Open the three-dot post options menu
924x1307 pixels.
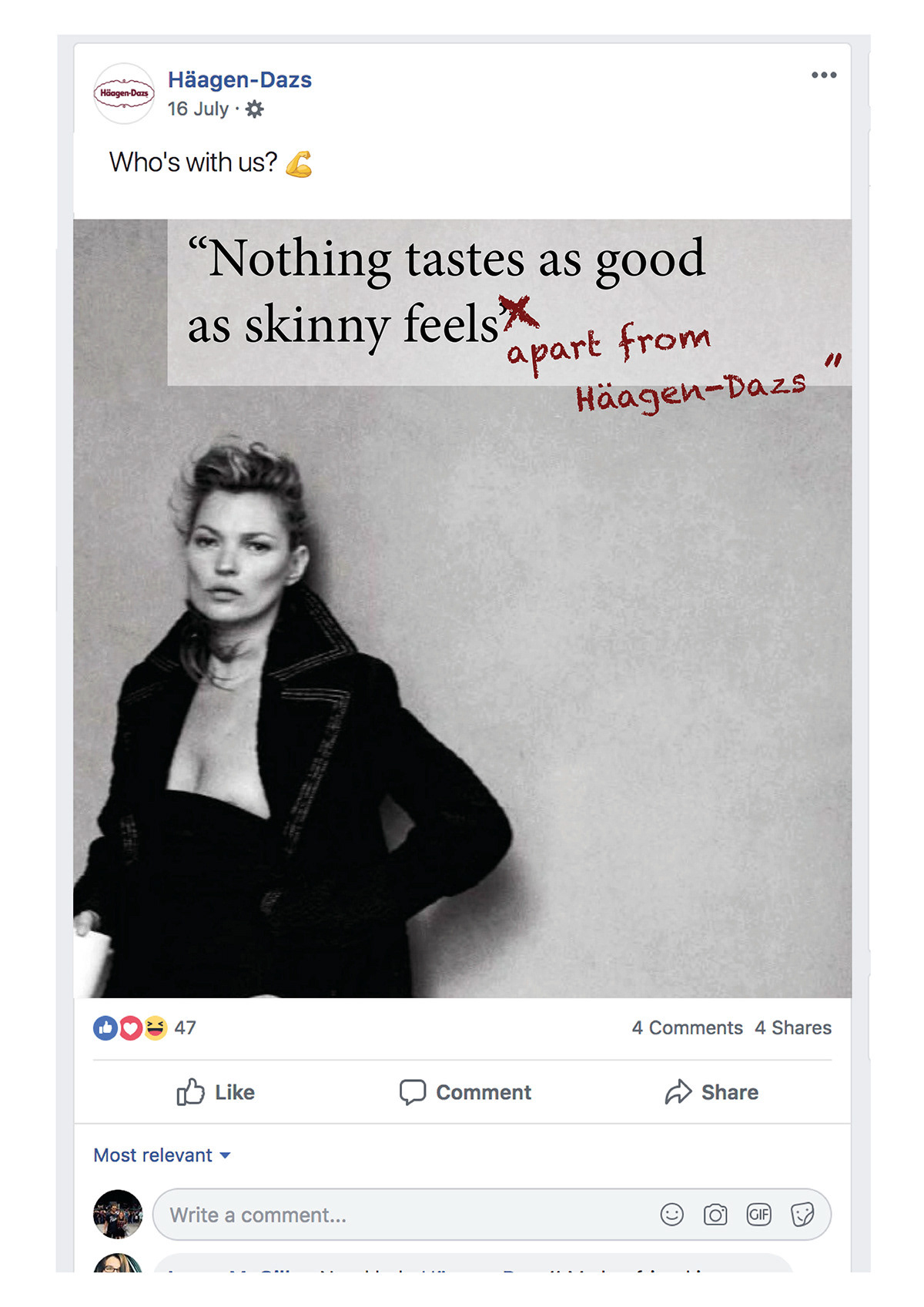point(824,75)
